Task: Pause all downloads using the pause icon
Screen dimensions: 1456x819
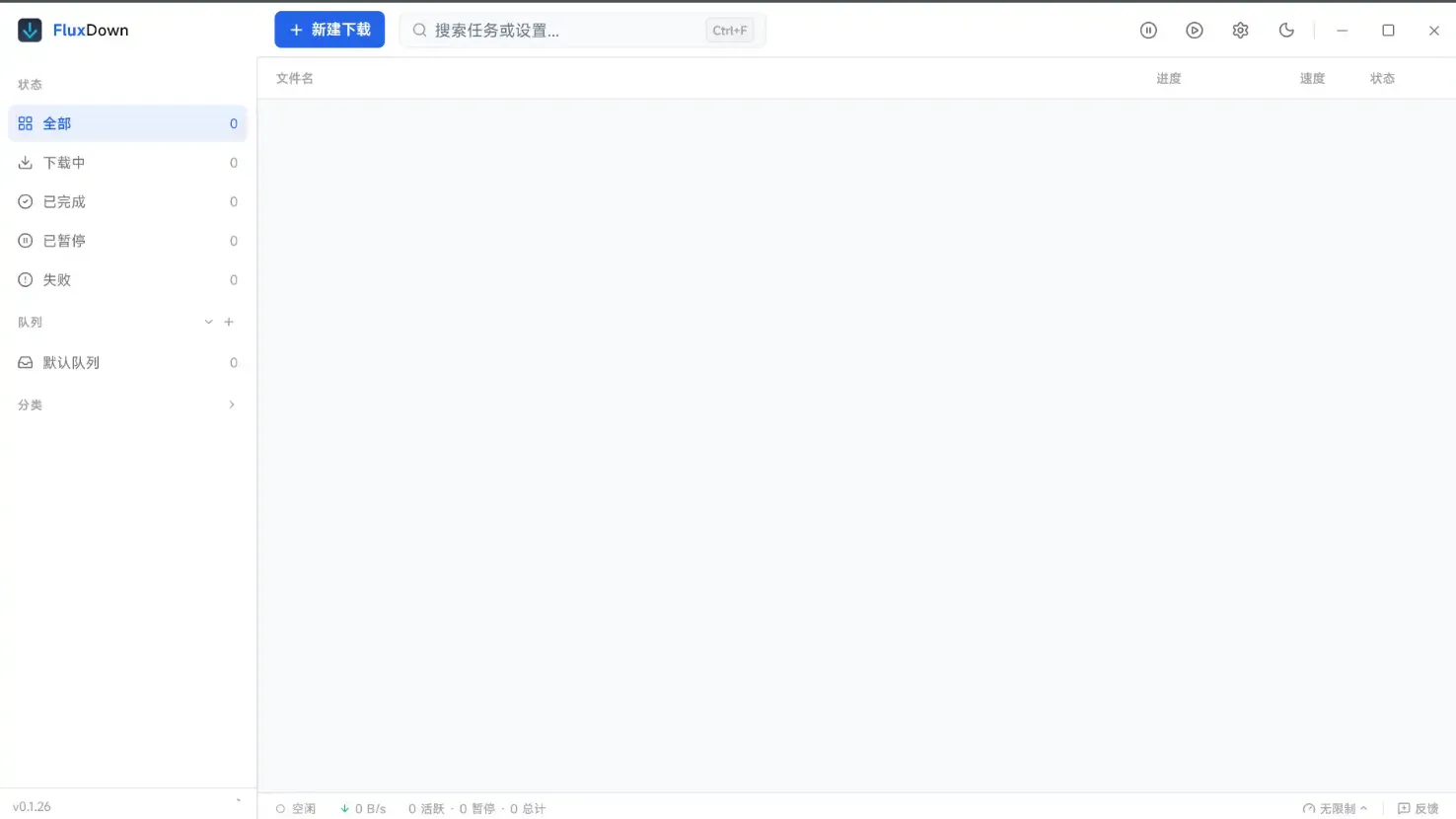Action: pos(1148,30)
